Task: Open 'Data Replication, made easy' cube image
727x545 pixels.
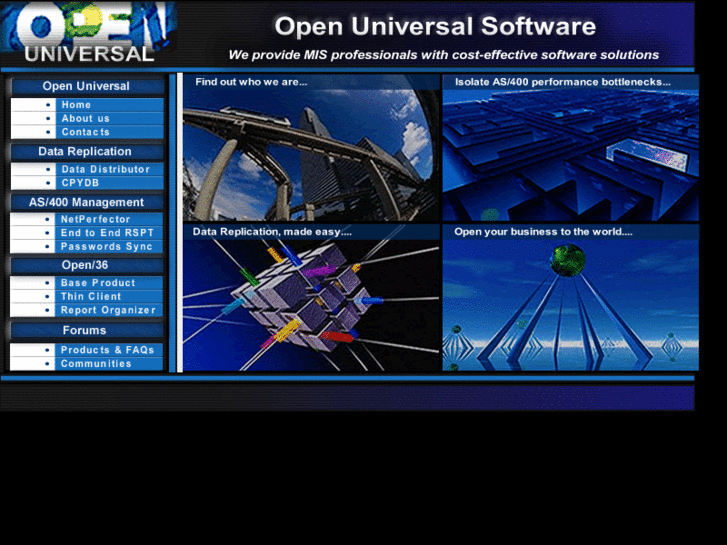Action: coord(311,298)
